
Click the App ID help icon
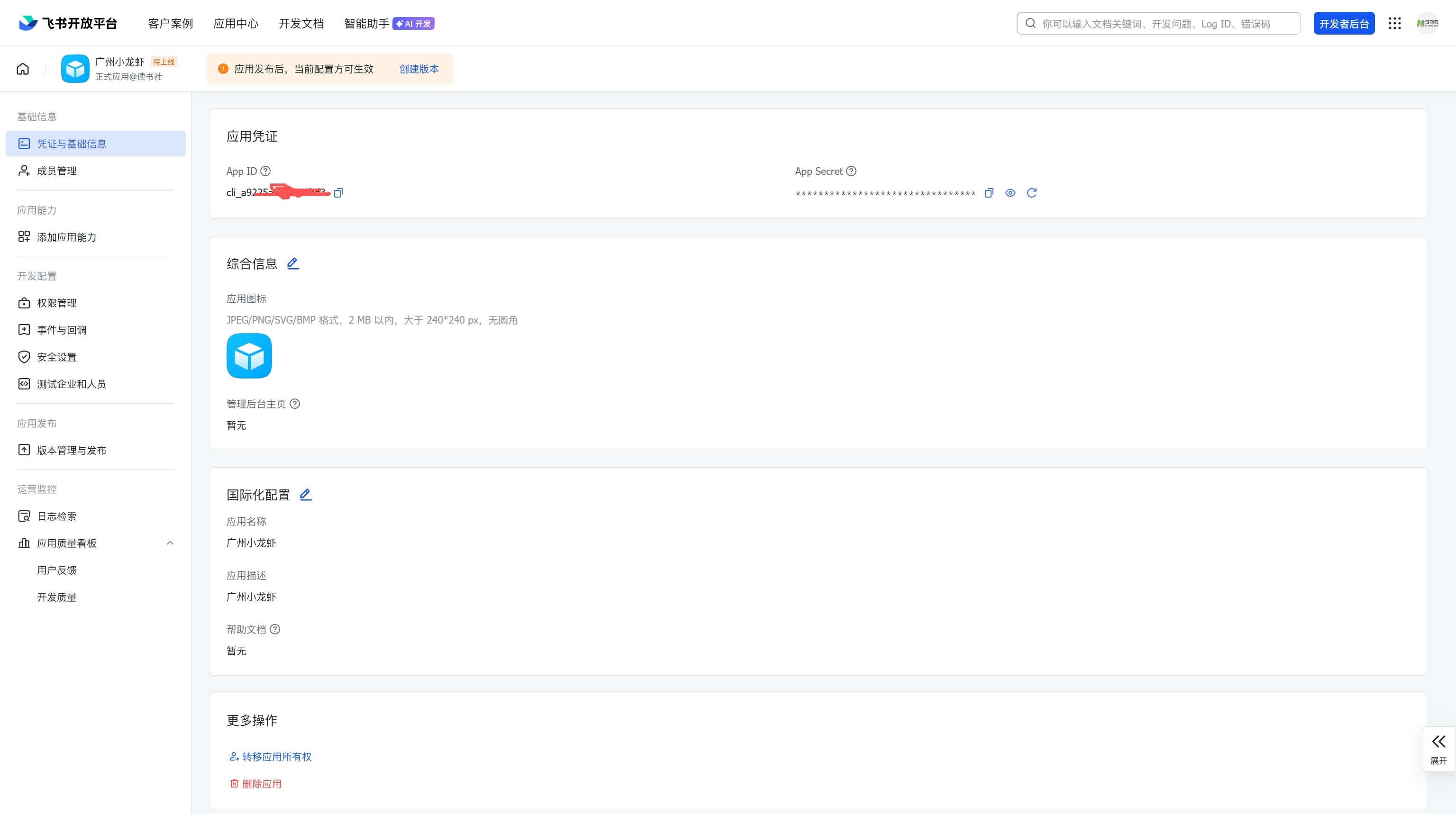pos(265,171)
